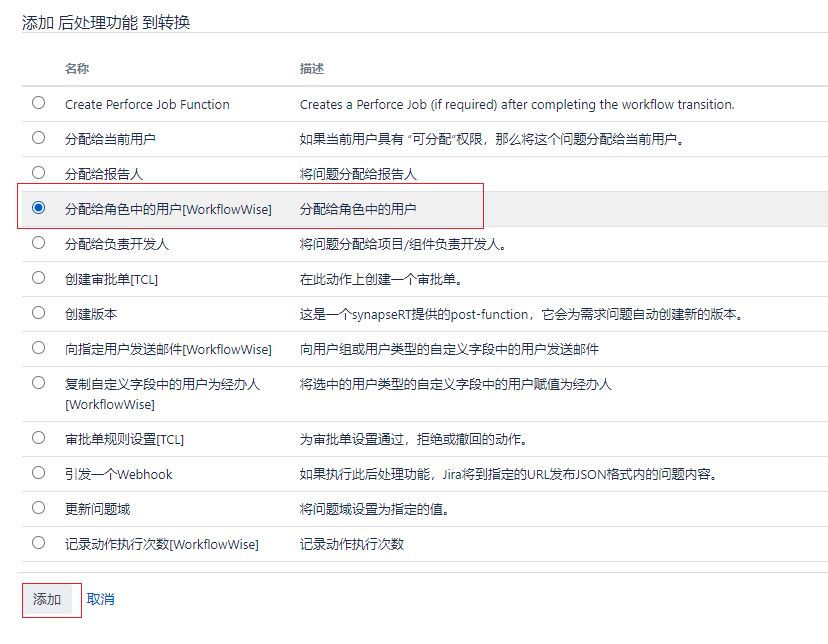Click the selected 分配给角色中的用户 radio button
The height and width of the screenshot is (644, 828).
click(38, 208)
